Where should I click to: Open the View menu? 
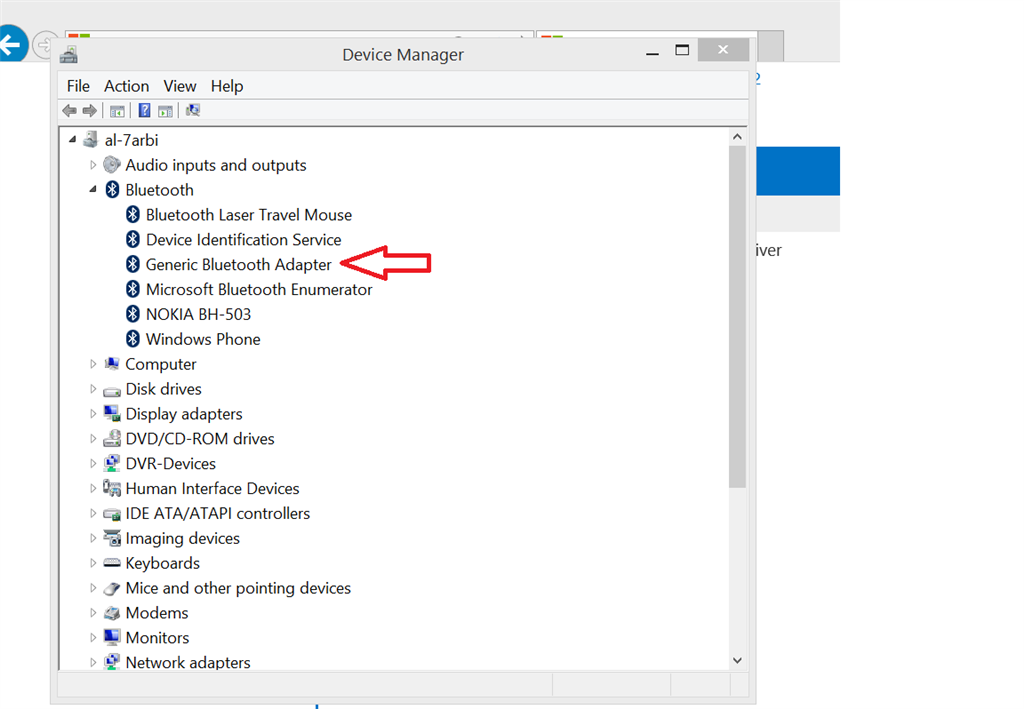coord(180,86)
